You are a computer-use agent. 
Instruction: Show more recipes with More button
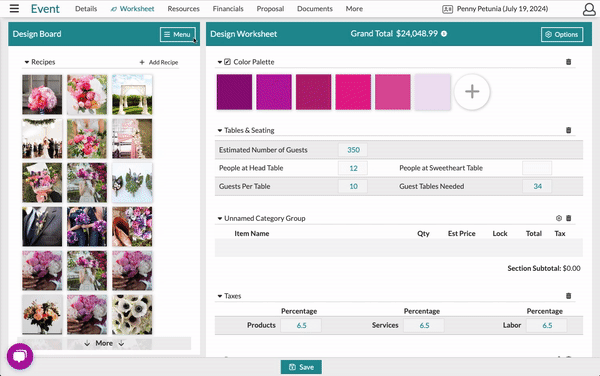tap(104, 343)
